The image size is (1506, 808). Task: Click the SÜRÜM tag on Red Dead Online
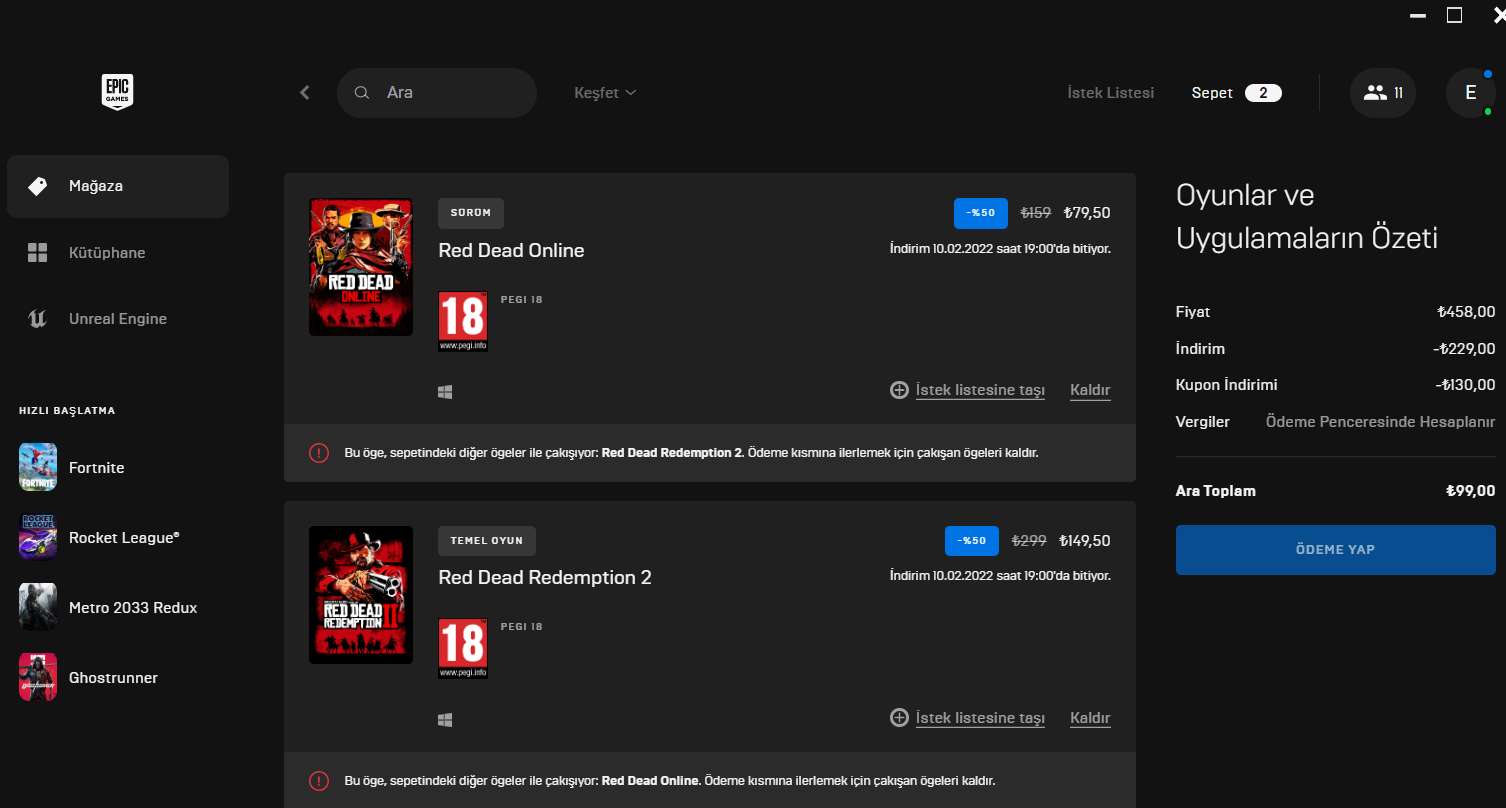[471, 213]
